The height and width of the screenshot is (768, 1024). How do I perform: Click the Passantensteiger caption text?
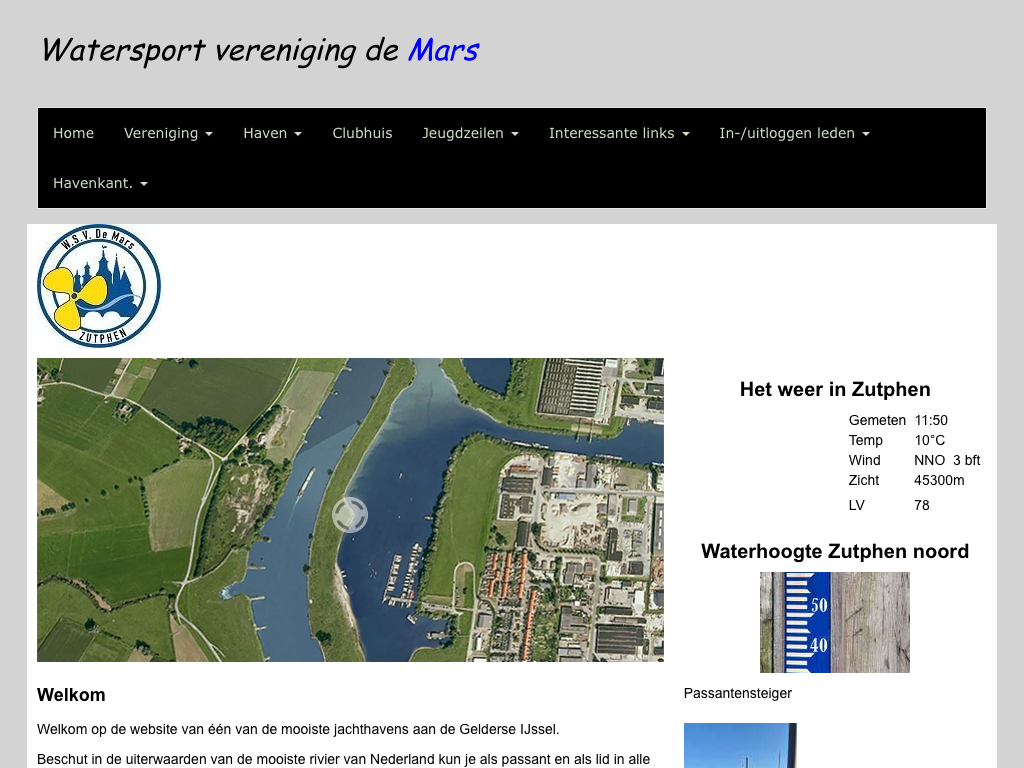pos(737,693)
